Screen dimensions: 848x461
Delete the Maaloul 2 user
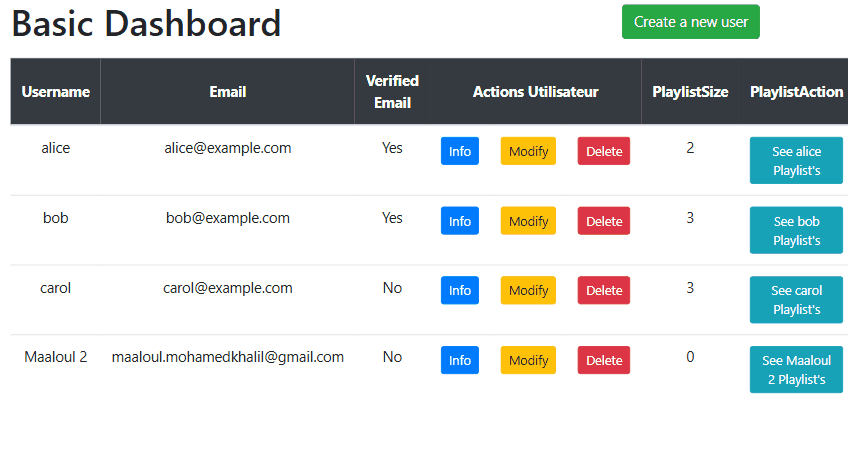point(604,360)
